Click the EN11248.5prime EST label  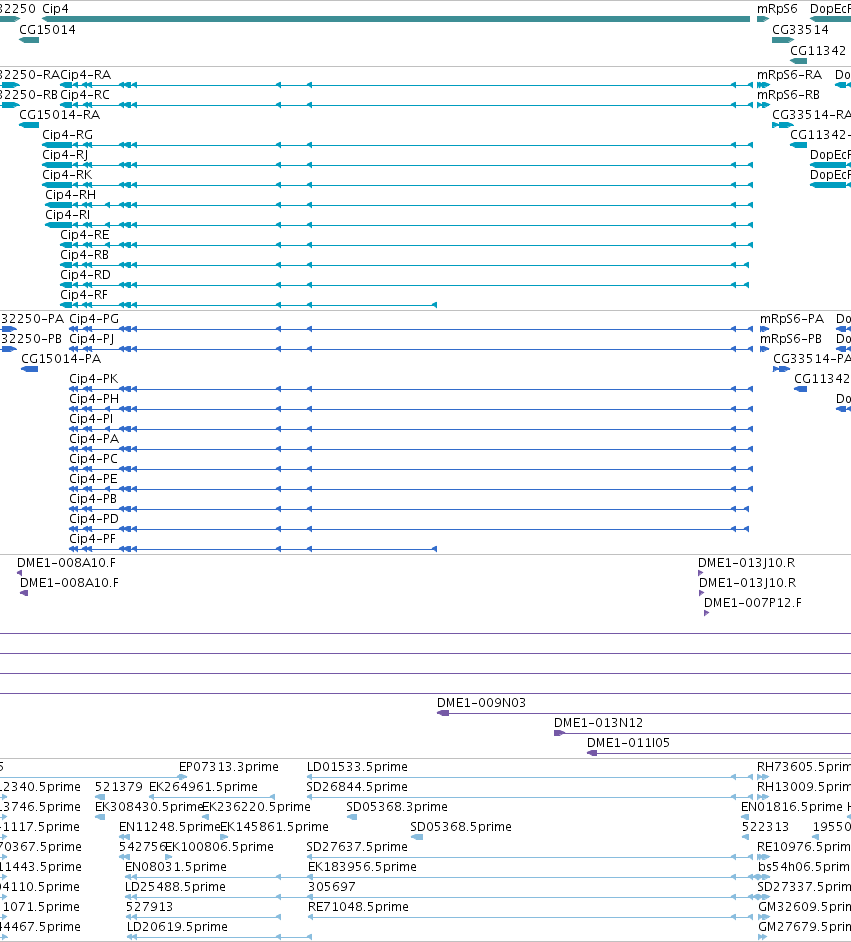point(169,827)
